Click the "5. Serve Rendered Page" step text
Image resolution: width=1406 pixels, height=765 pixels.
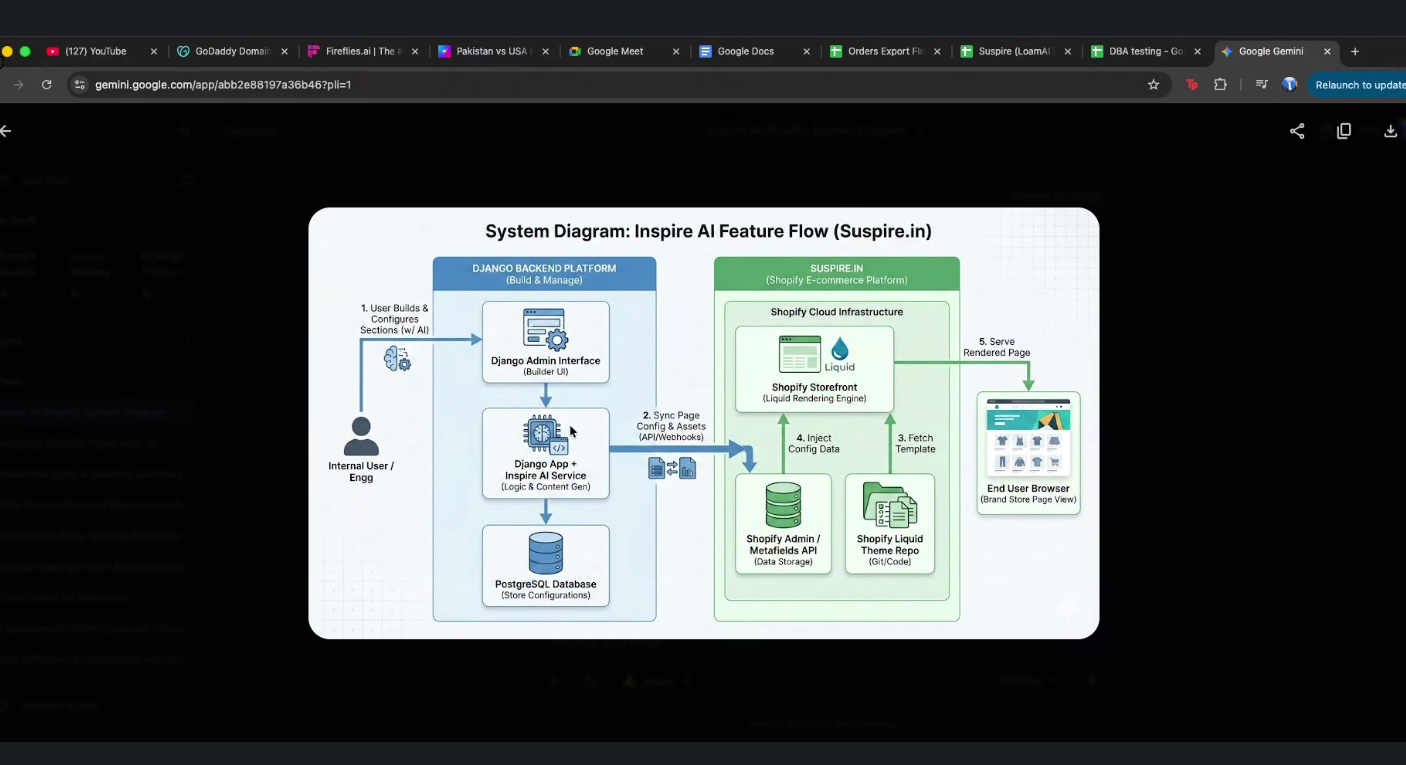tap(996, 347)
